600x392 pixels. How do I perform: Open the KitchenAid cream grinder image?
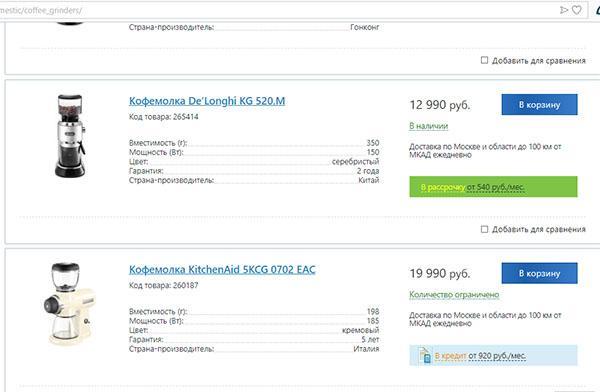click(x=69, y=304)
